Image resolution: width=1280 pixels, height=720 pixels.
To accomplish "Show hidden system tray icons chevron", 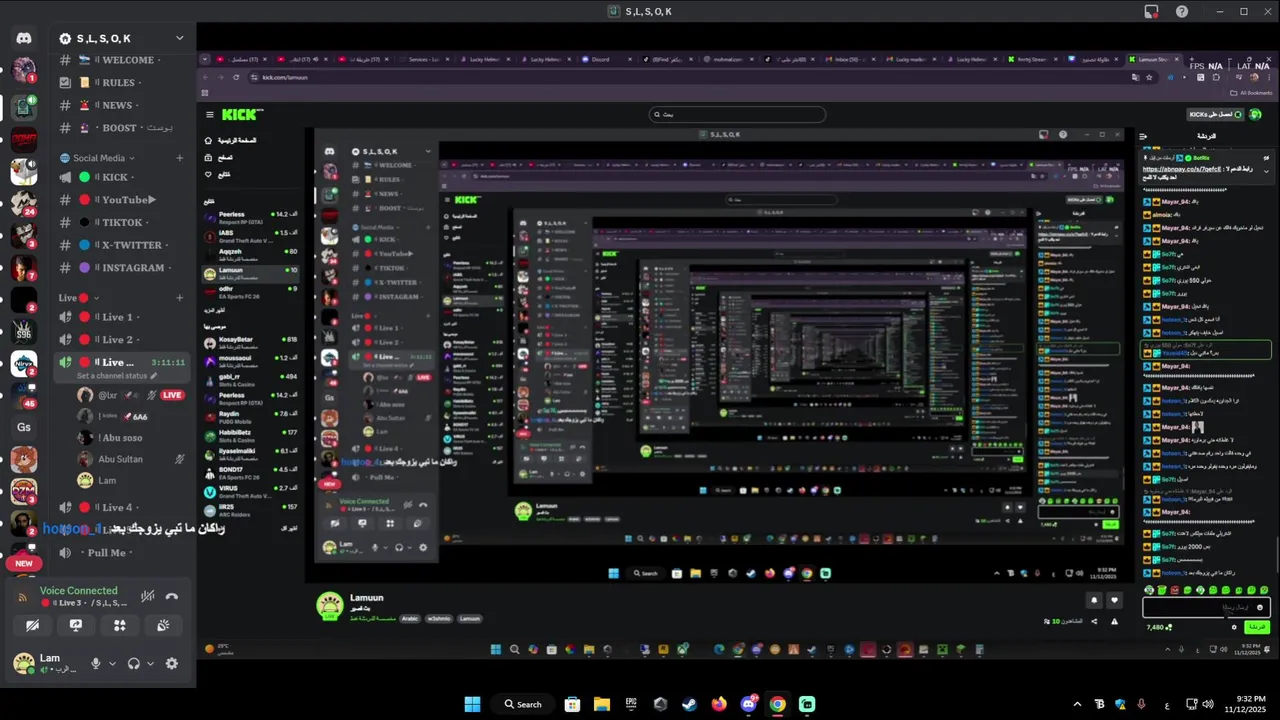I will (x=1077, y=704).
